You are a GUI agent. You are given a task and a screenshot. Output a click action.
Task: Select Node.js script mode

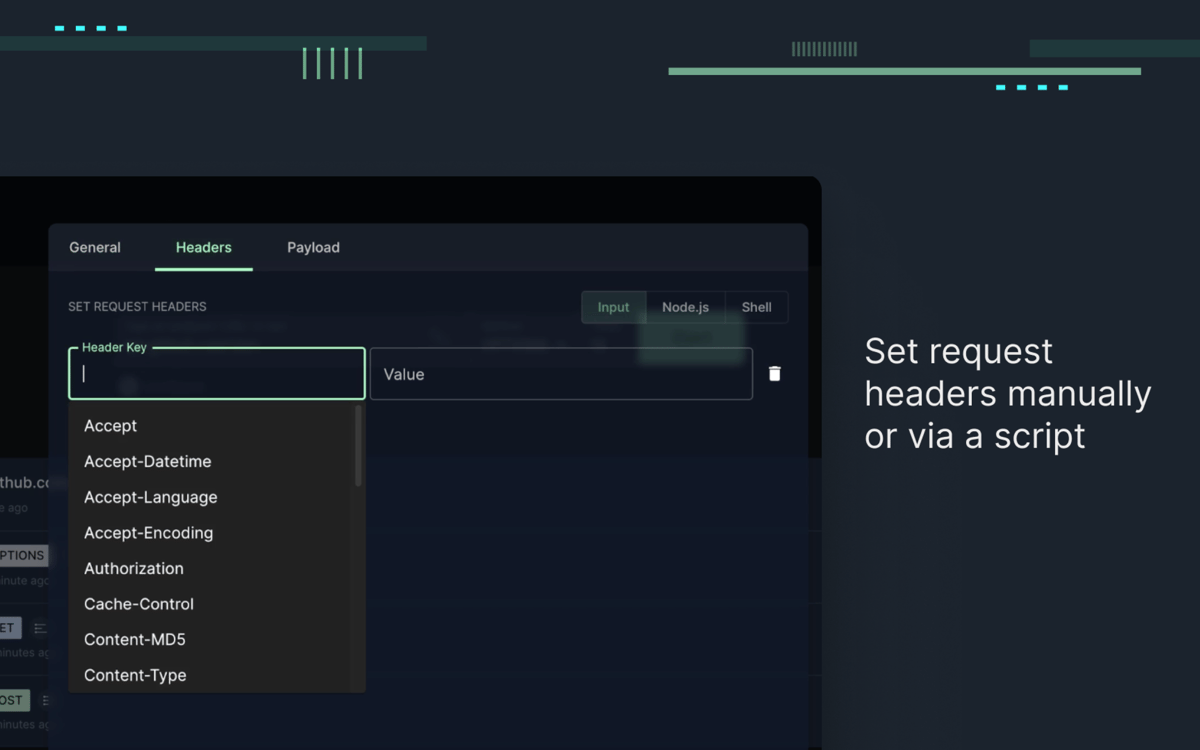[685, 307]
